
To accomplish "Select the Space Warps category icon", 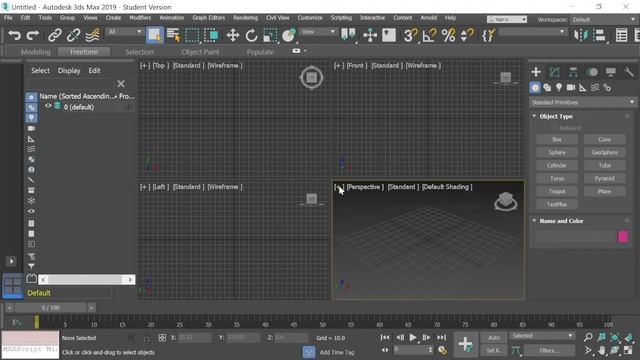I will pyautogui.click(x=595, y=88).
